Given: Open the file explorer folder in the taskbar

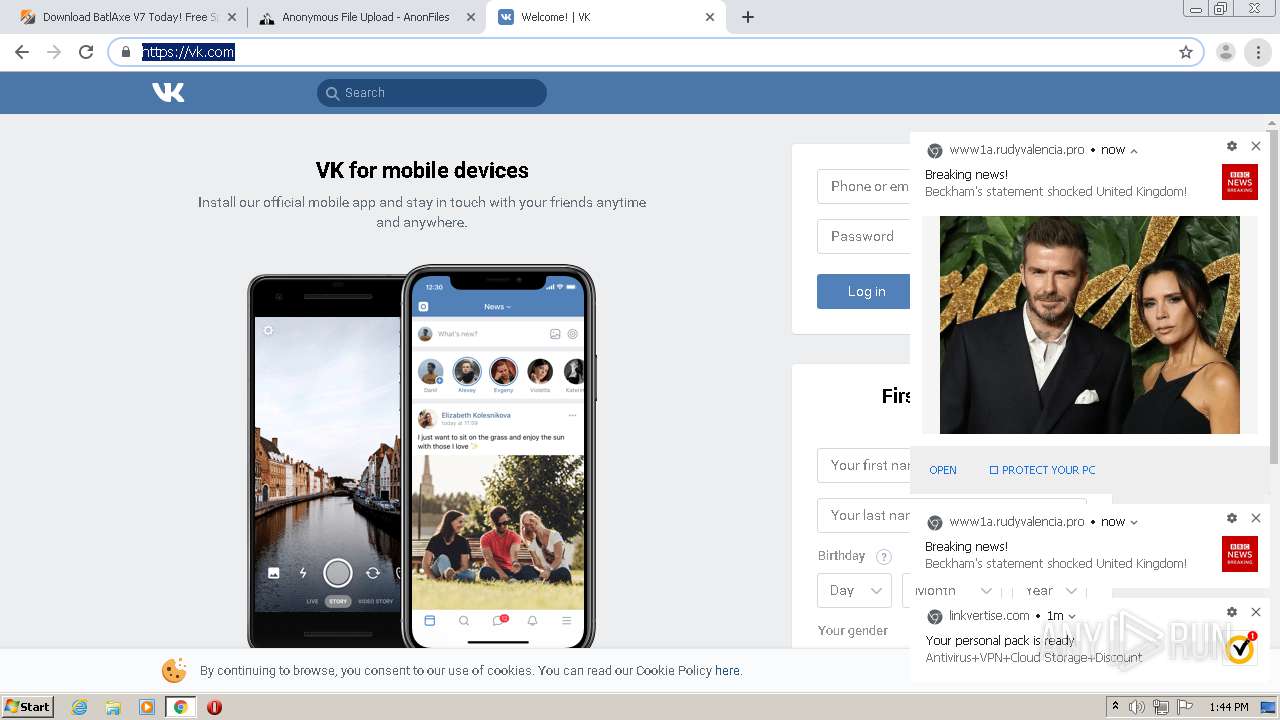Looking at the screenshot, I should click(113, 707).
